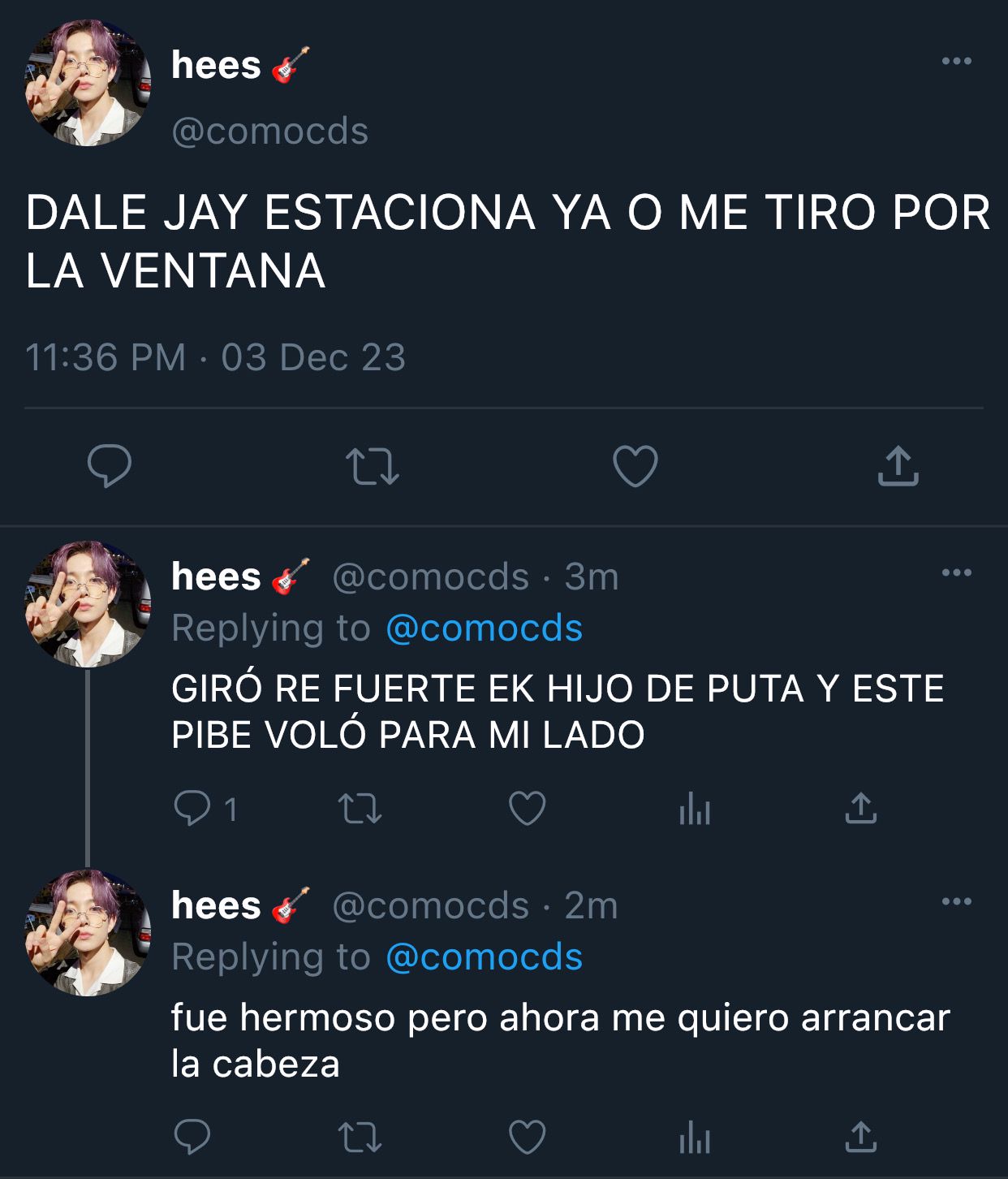
Task: View analytics for the GIRÓ RE FUERTE reply
Action: pyautogui.click(x=695, y=810)
